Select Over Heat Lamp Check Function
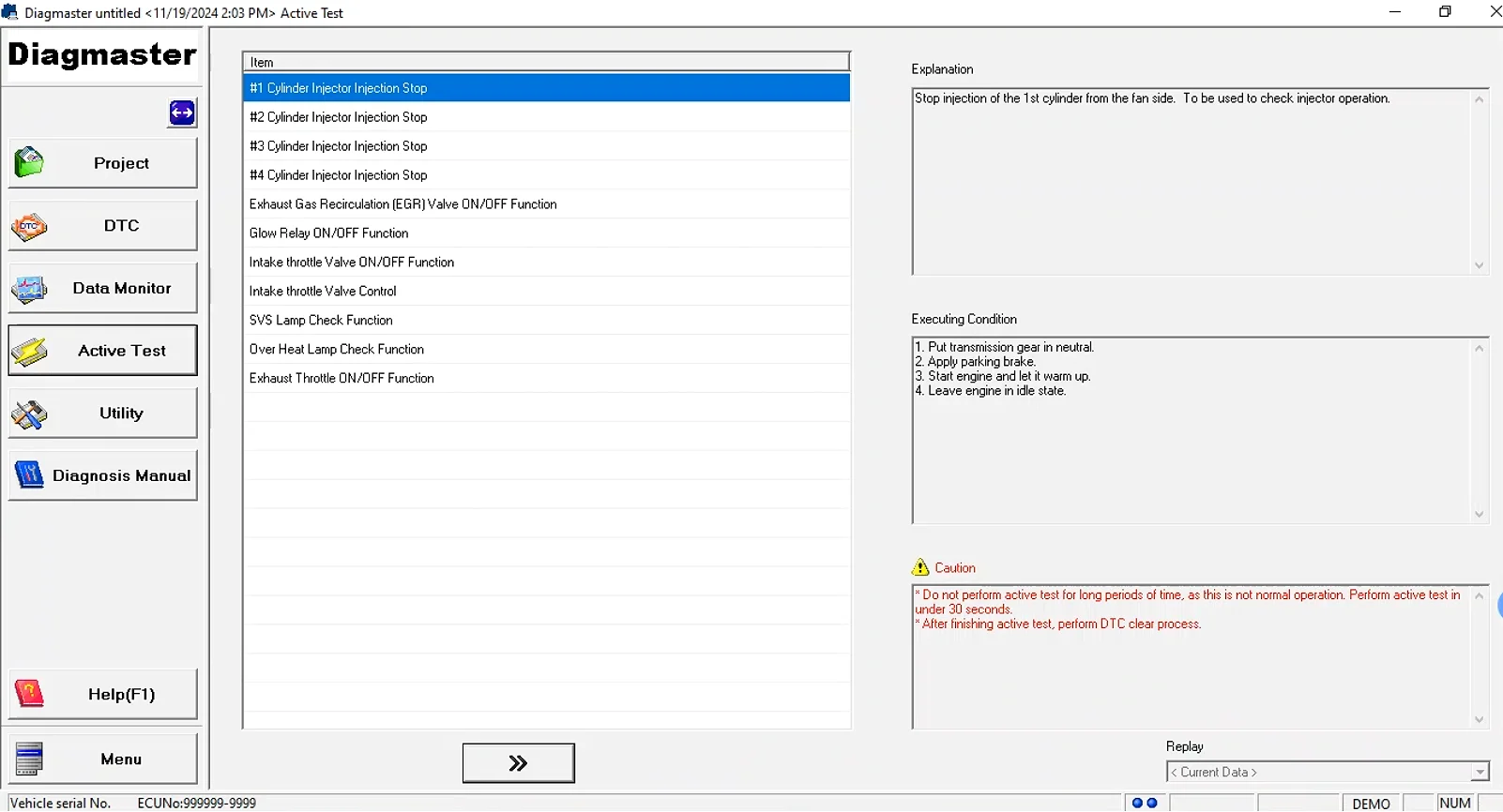This screenshot has width=1503, height=812. (x=546, y=350)
